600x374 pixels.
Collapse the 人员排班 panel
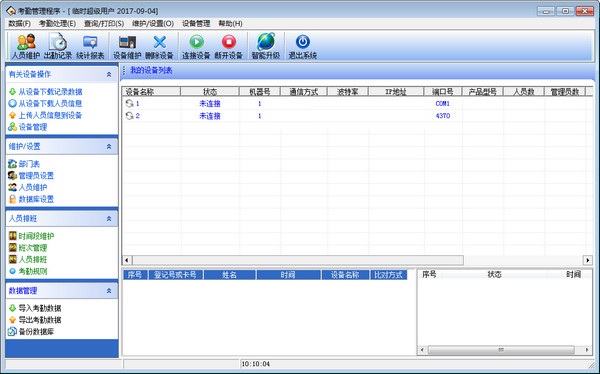[109, 219]
